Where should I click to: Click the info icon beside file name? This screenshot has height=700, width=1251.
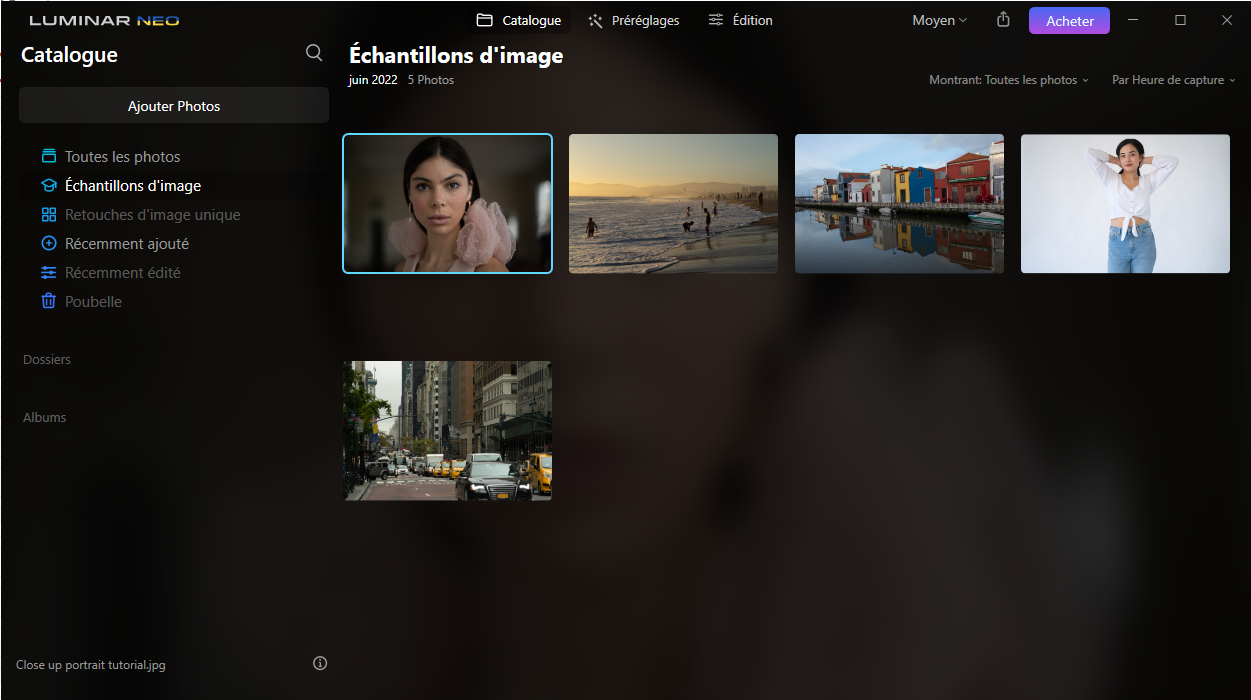coord(320,663)
